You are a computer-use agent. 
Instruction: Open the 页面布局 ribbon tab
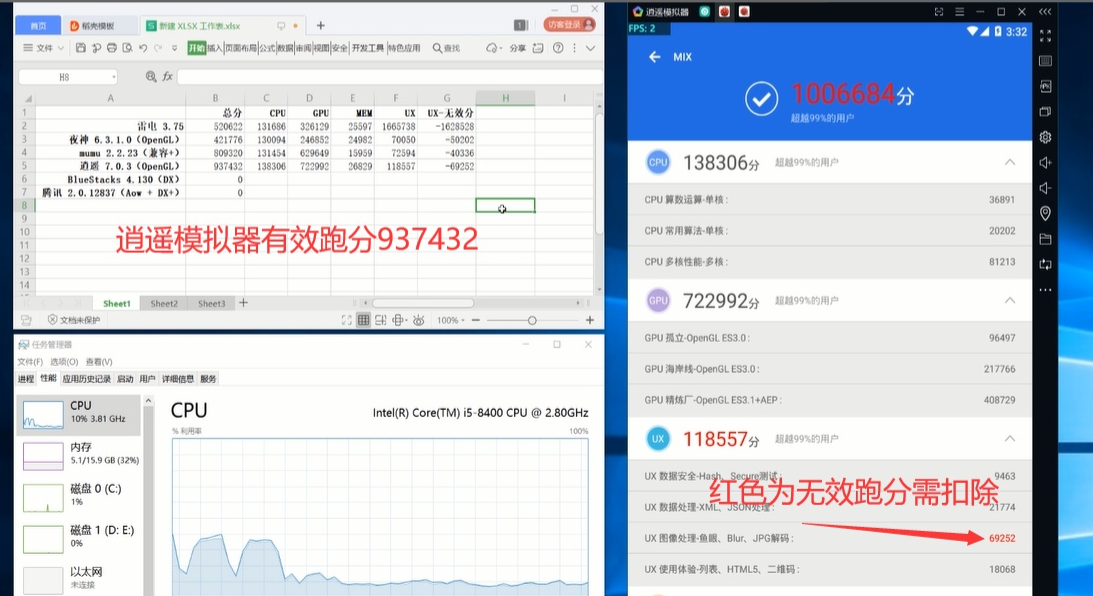tap(240, 48)
